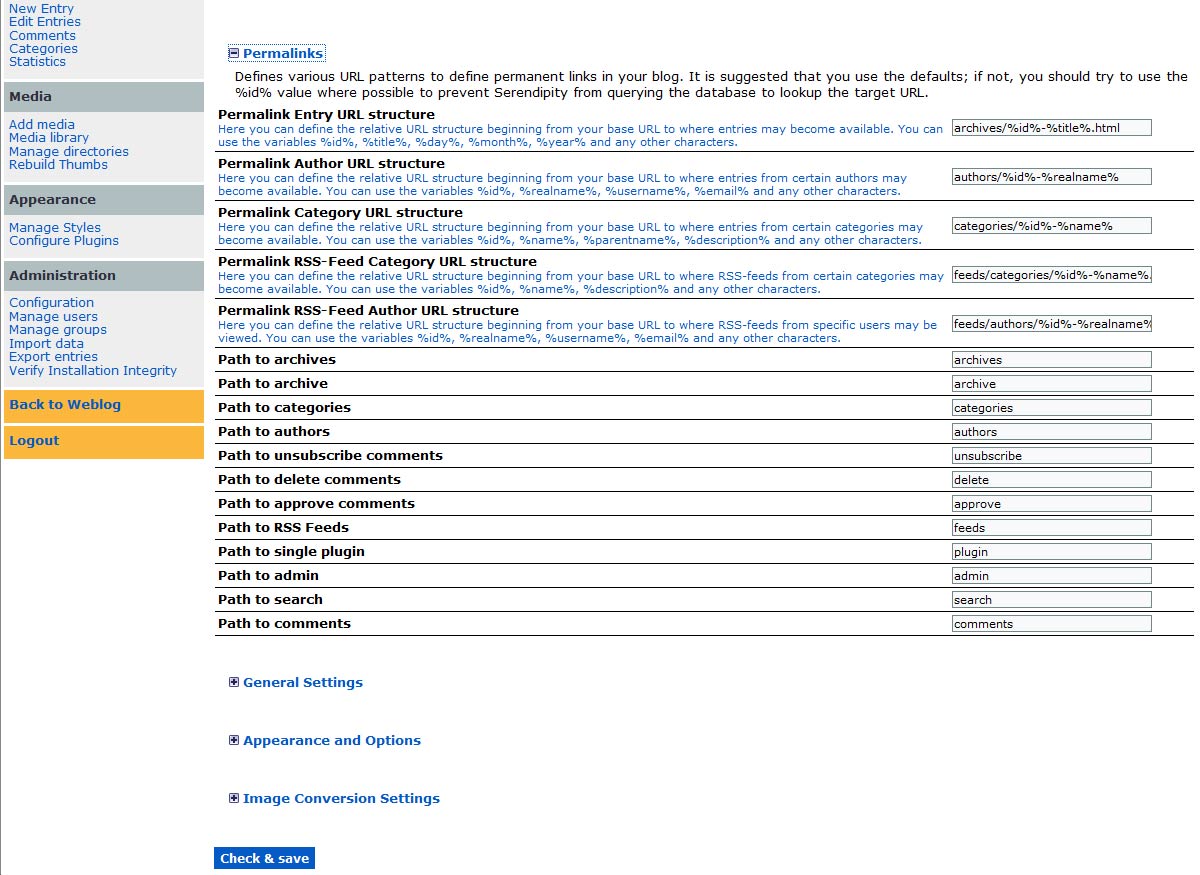Click inside the Path to admin field
The height and width of the screenshot is (875, 1200).
point(1050,575)
